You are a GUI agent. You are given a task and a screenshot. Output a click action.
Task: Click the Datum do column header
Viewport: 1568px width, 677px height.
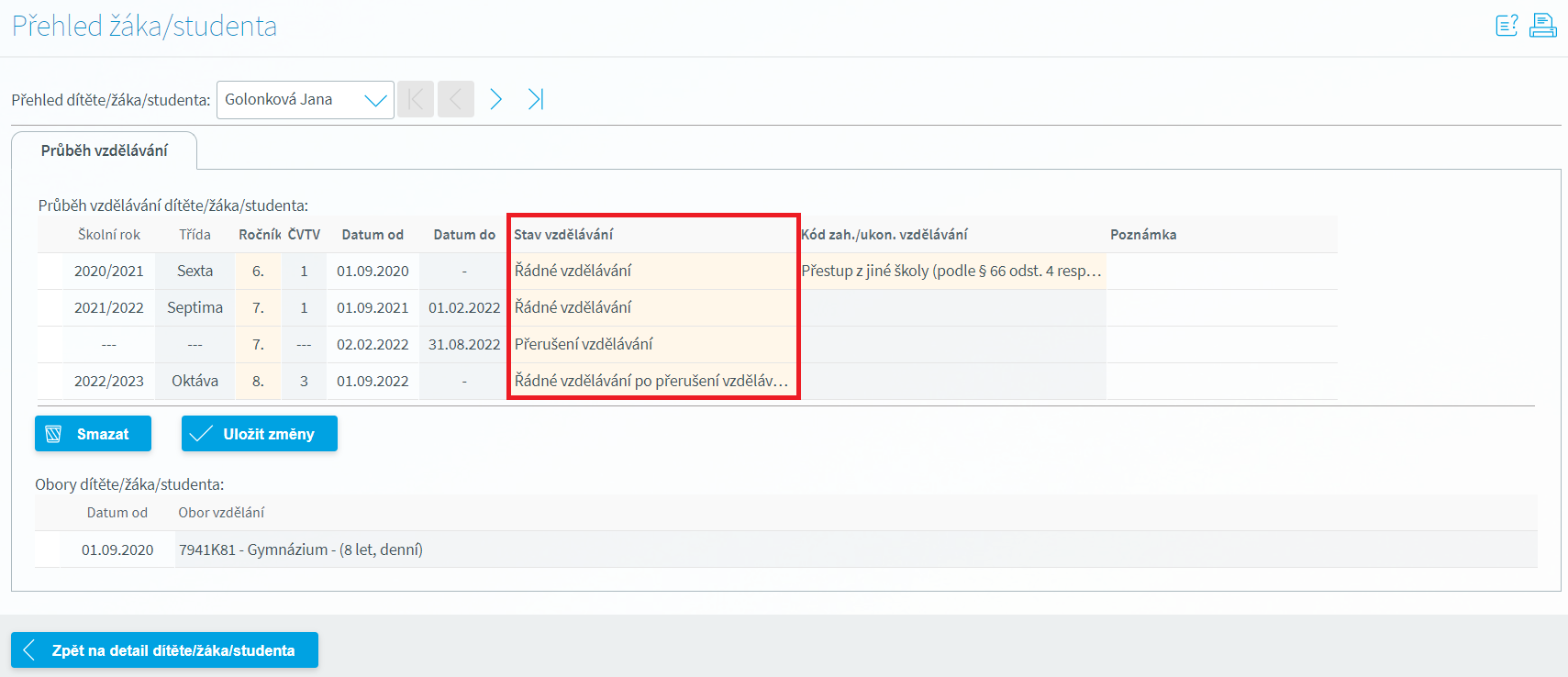pyautogui.click(x=464, y=235)
